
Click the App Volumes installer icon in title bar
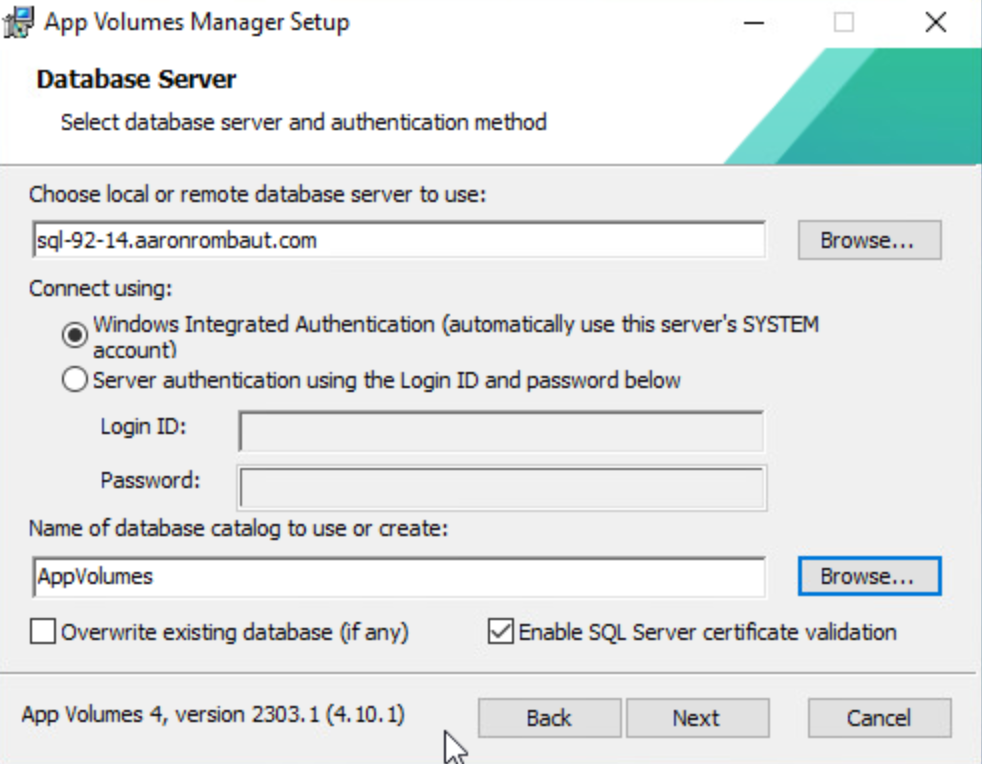click(18, 22)
